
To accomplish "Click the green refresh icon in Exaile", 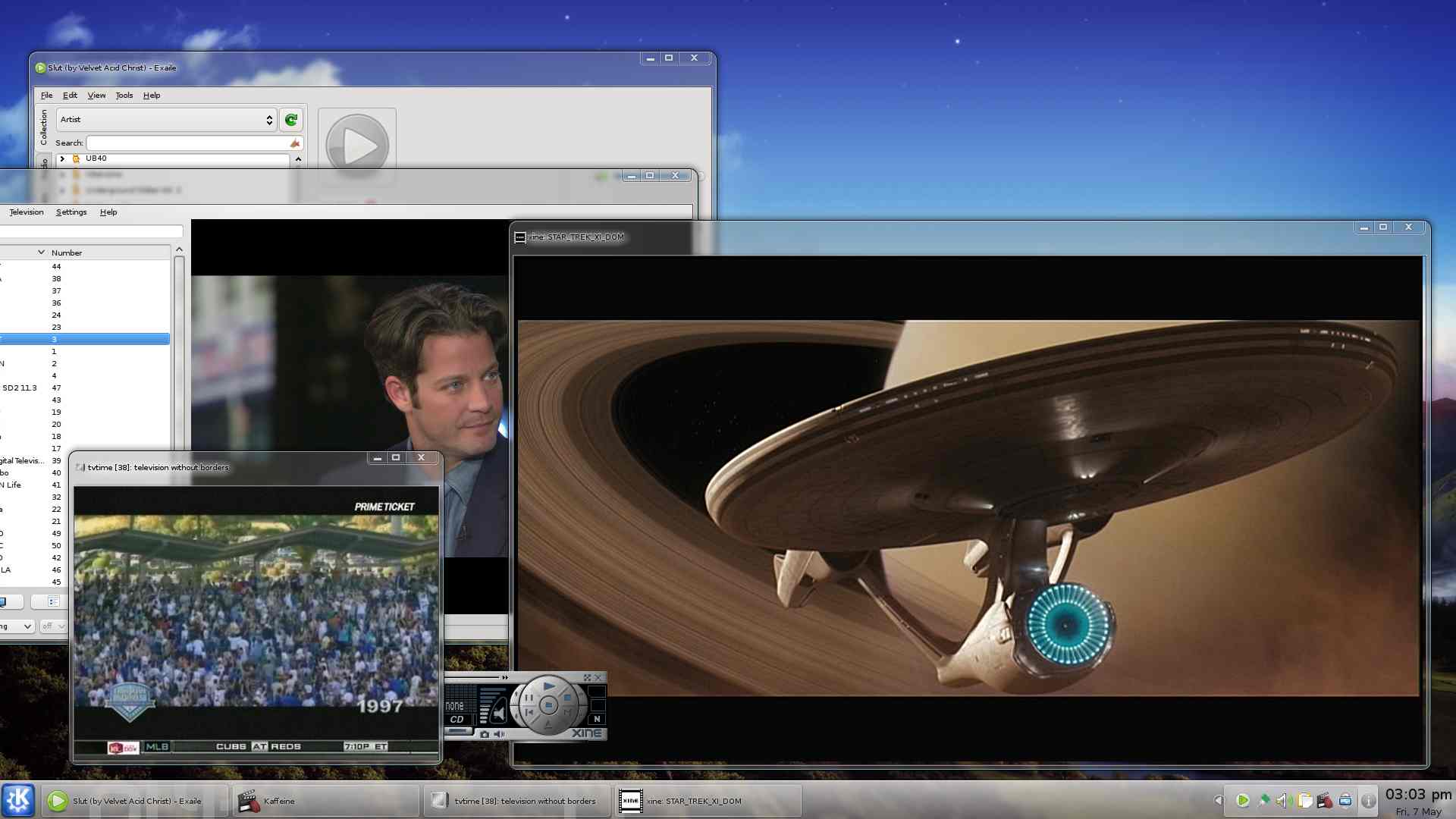I will (291, 120).
